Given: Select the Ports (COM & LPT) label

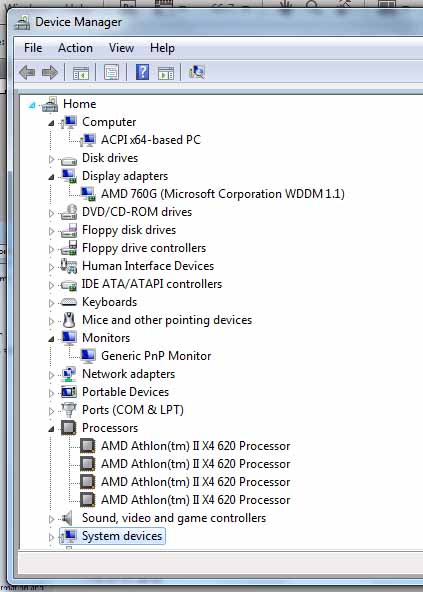Looking at the screenshot, I should pyautogui.click(x=133, y=410).
